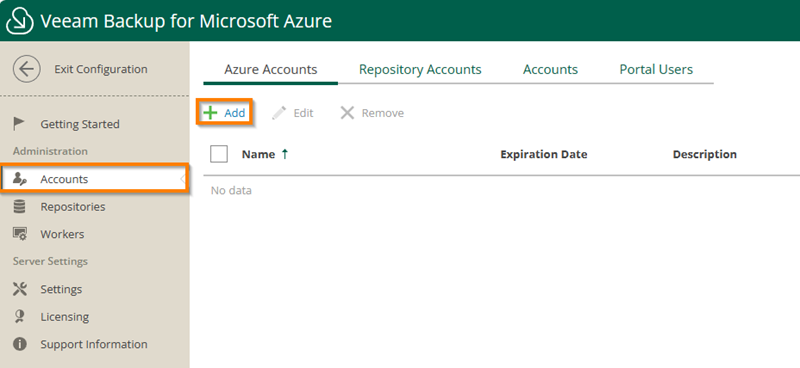Click the Edit toolbar button
Viewport: 800px width, 368px height.
click(292, 113)
